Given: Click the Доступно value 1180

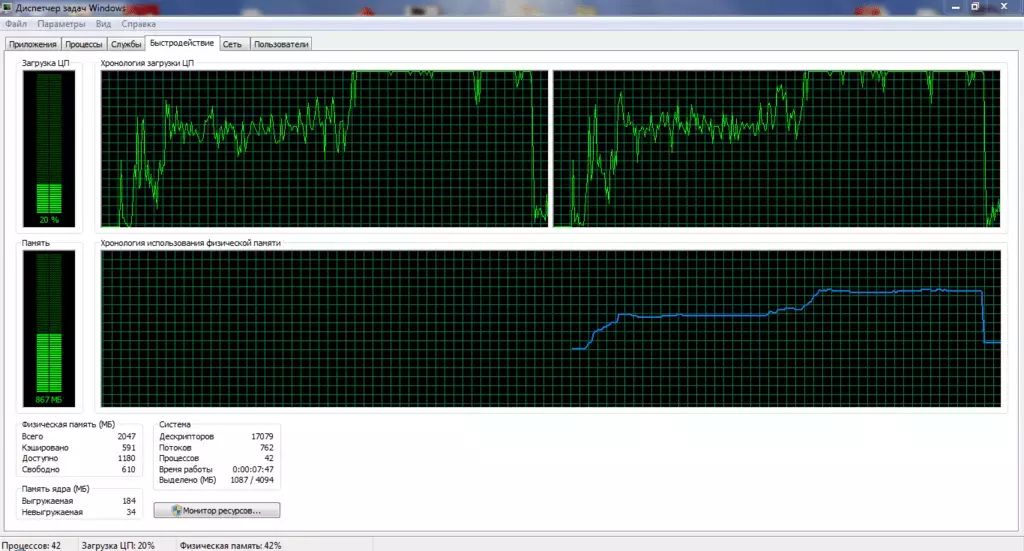Looking at the screenshot, I should click(127, 458).
